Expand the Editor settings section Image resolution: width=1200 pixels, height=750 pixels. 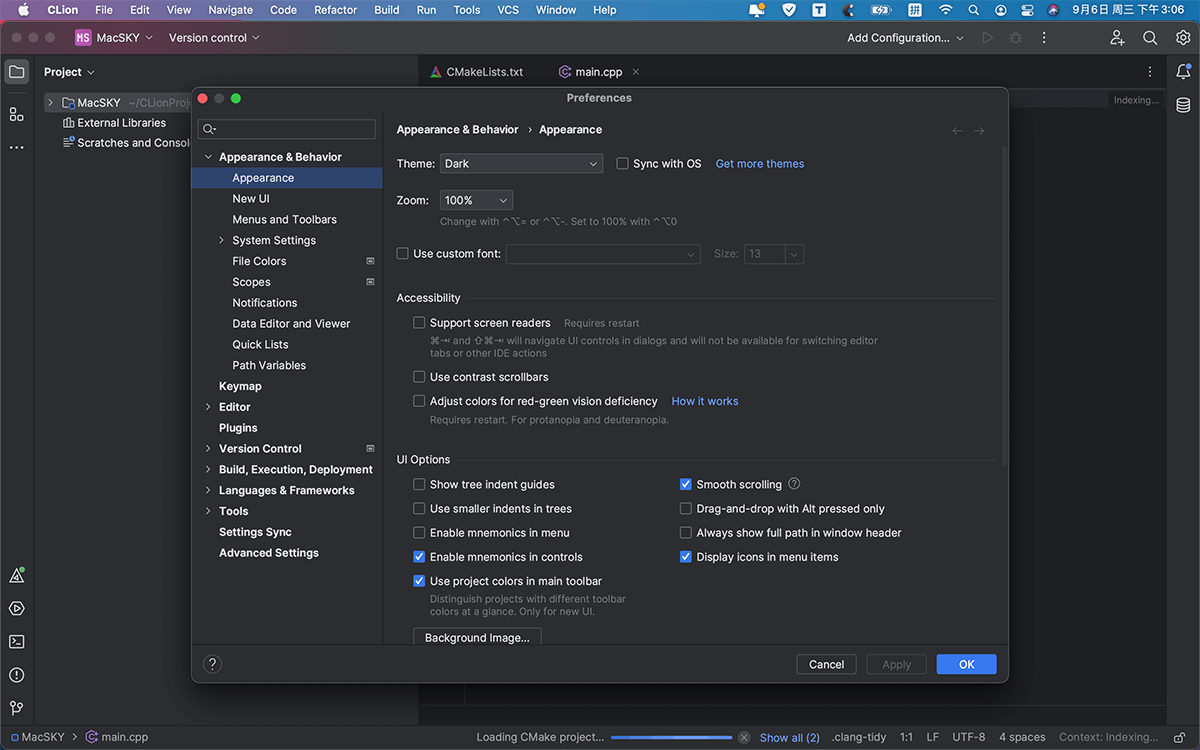[208, 407]
